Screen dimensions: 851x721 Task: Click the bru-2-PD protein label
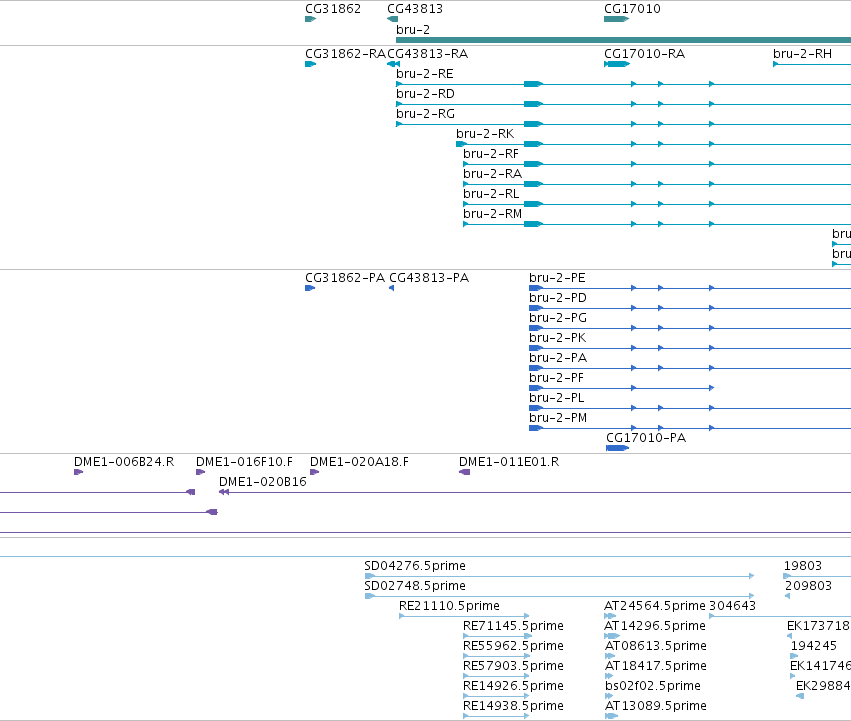click(x=557, y=298)
